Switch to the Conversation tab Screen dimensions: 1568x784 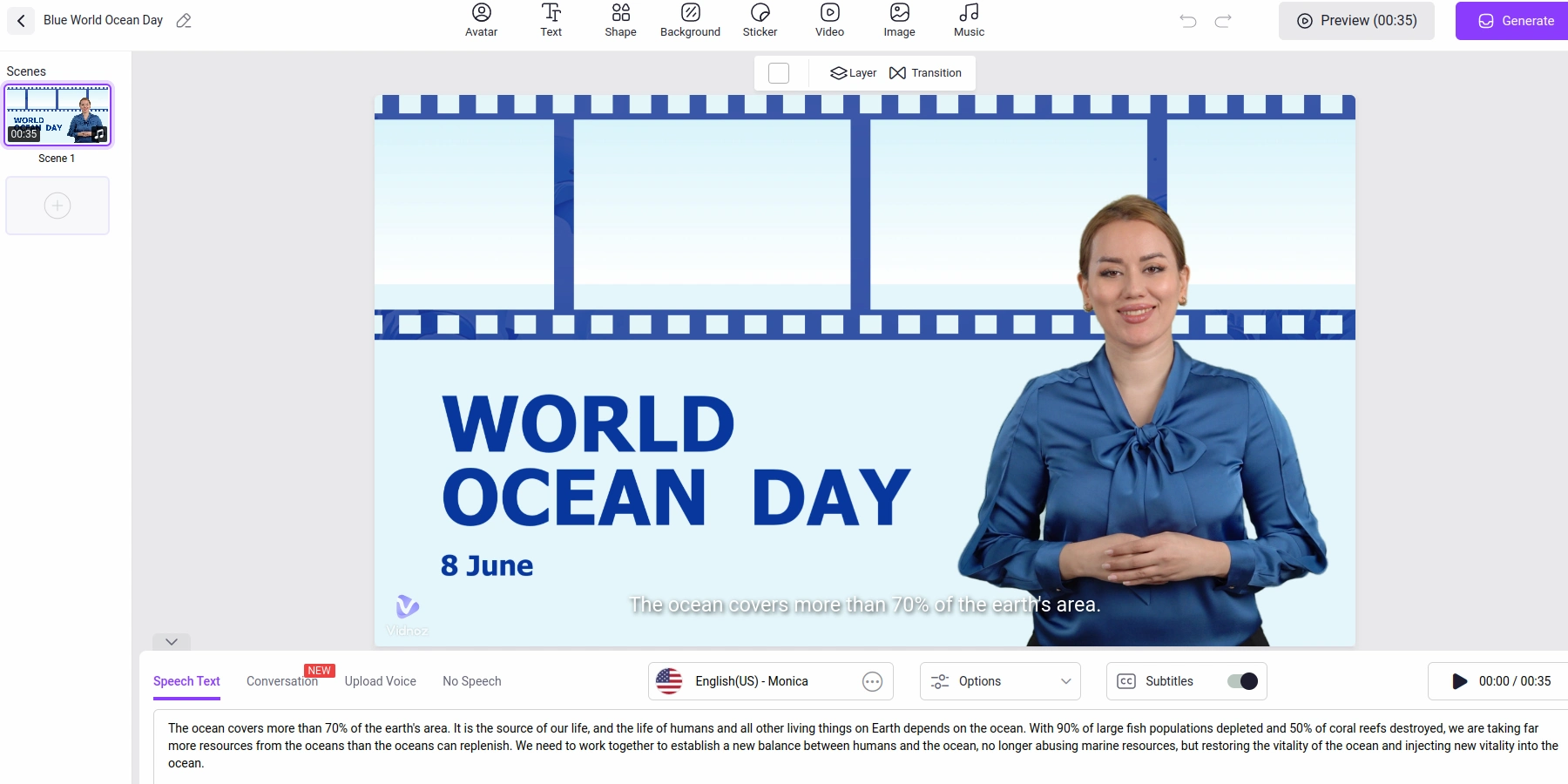[281, 681]
